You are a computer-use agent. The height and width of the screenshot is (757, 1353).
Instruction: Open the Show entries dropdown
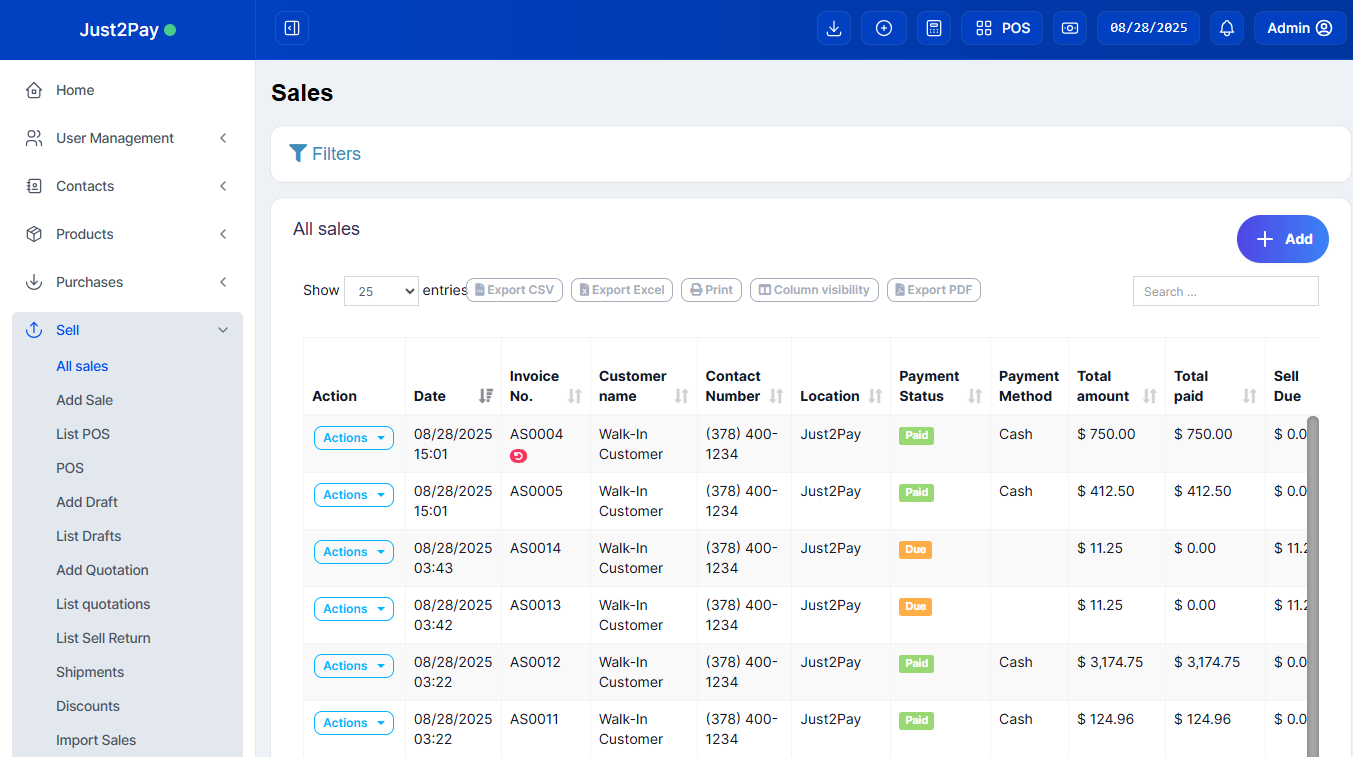tap(380, 290)
